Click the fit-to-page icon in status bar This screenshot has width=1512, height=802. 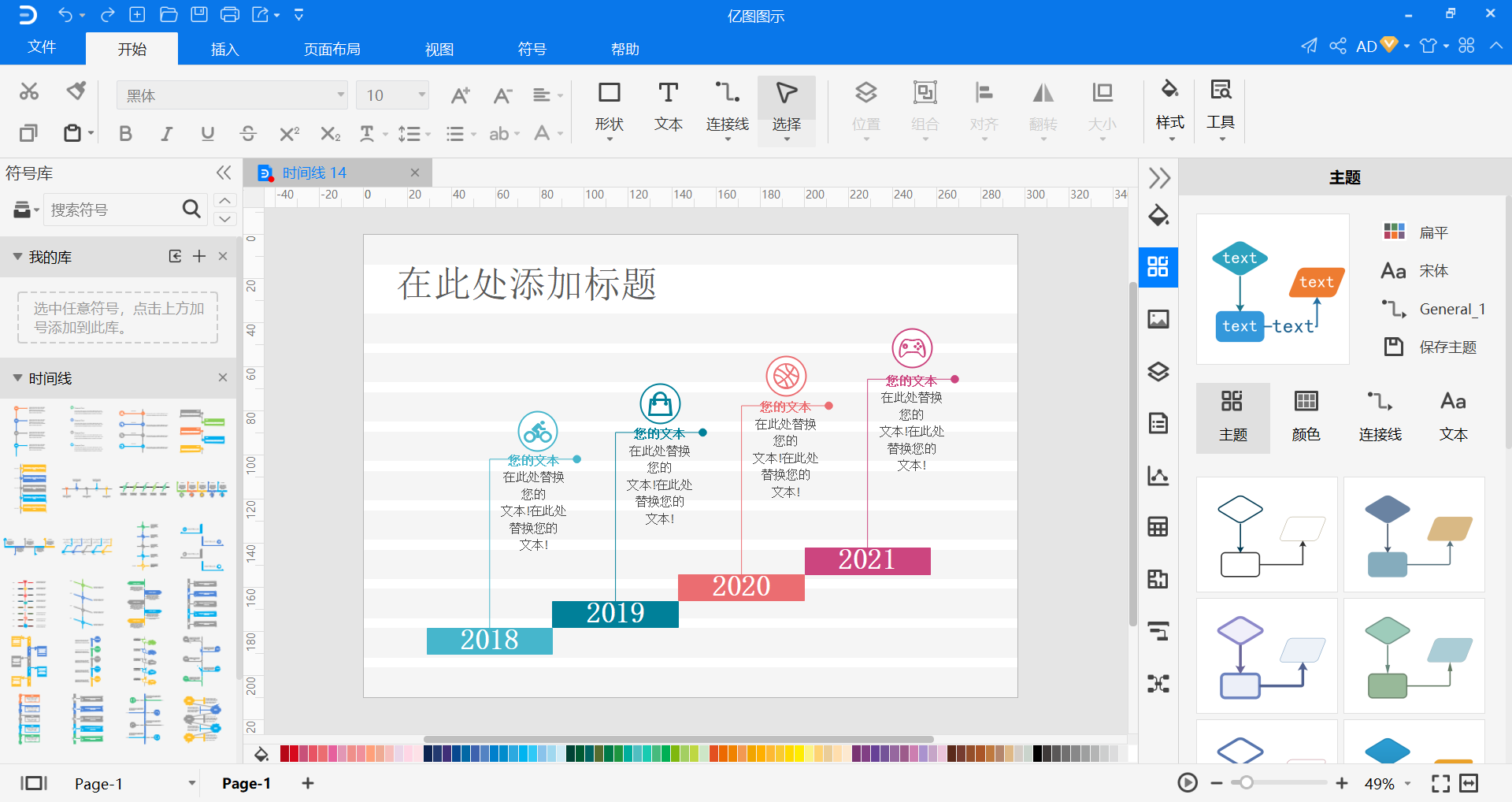tap(1469, 783)
